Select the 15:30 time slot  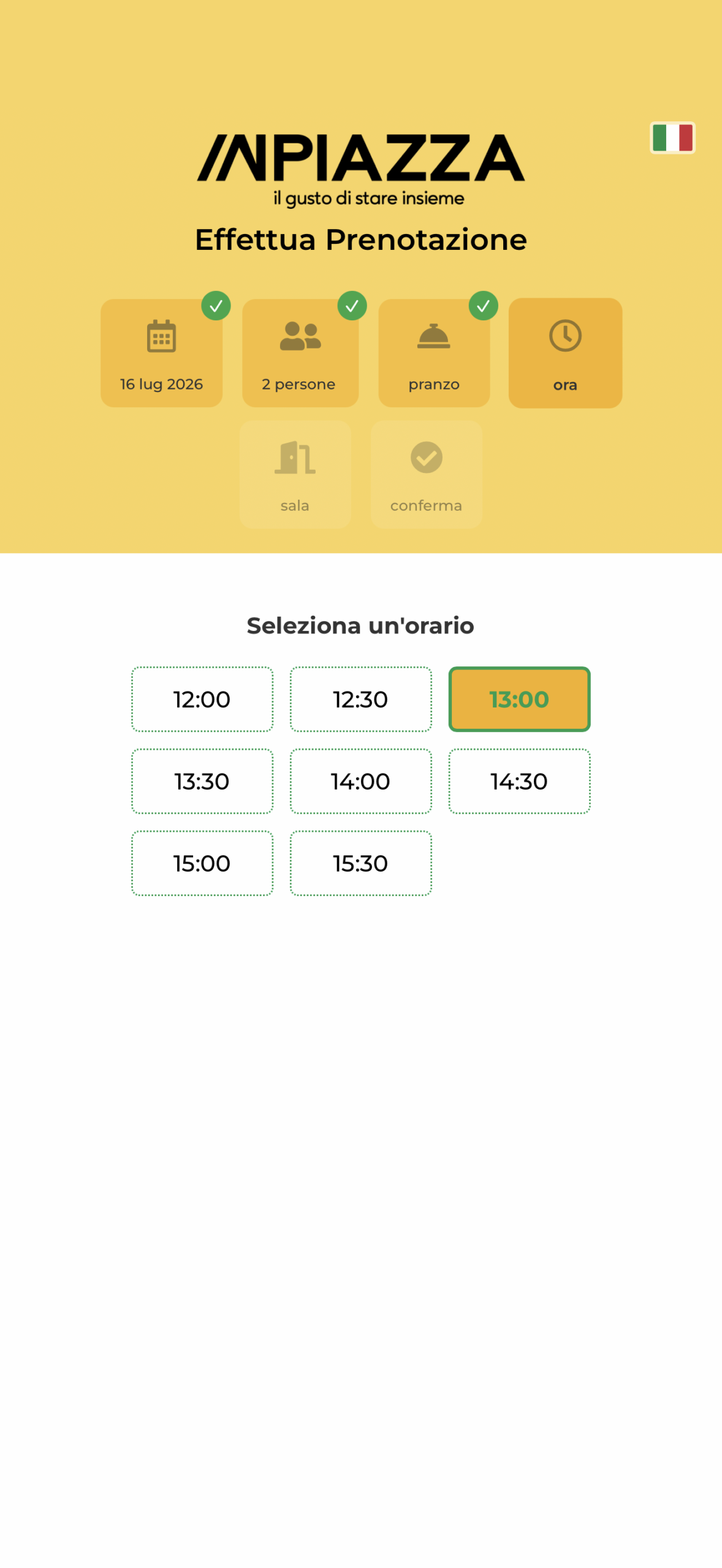point(361,863)
